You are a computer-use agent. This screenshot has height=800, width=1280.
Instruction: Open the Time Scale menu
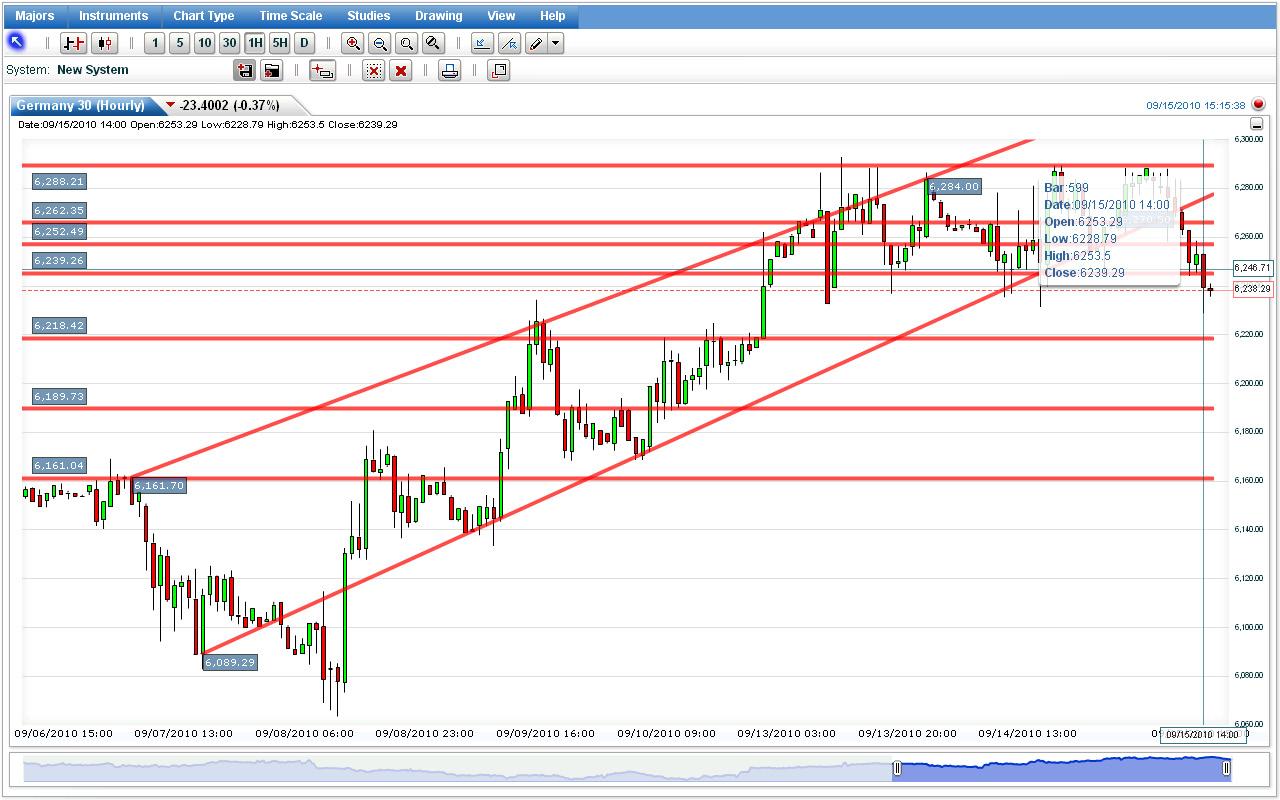290,16
